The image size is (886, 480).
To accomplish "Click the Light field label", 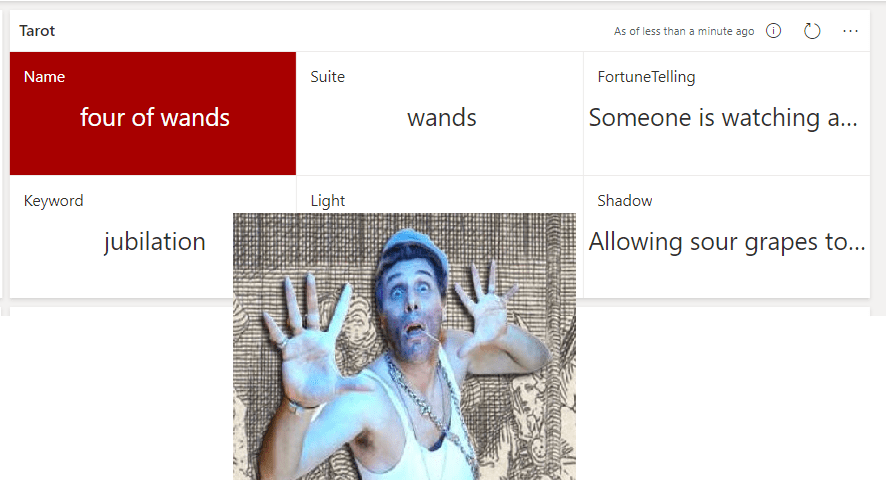I will pos(328,201).
